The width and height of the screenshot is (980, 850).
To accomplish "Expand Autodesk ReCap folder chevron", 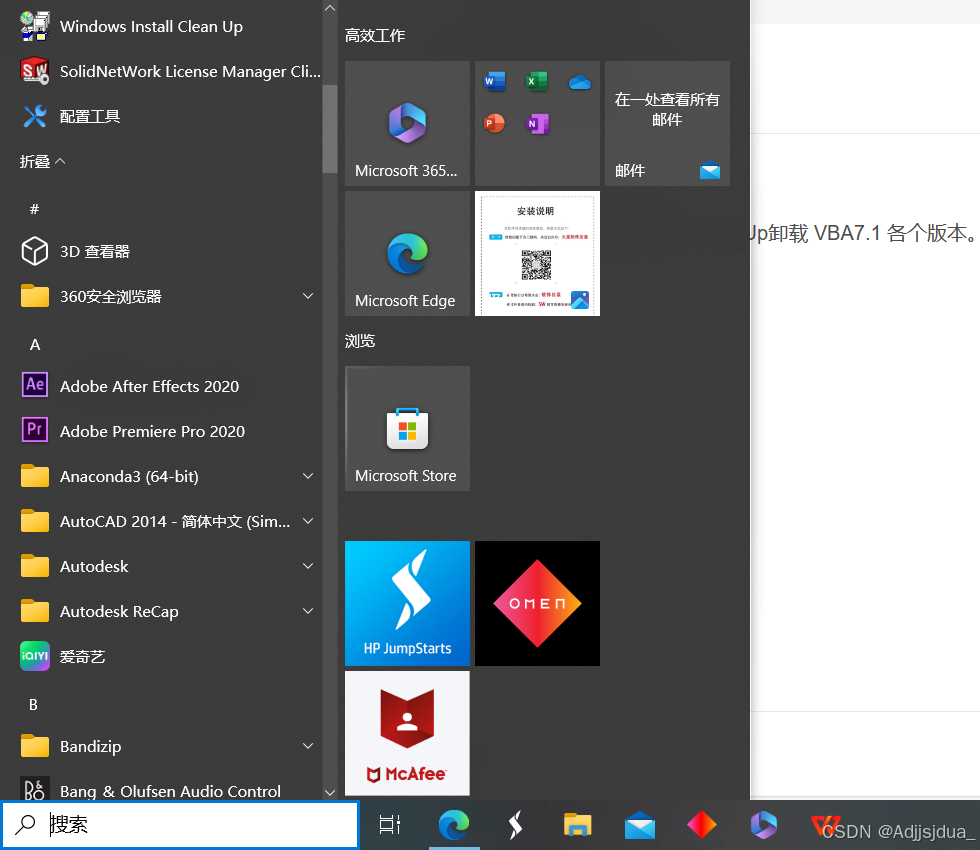I will (x=308, y=611).
